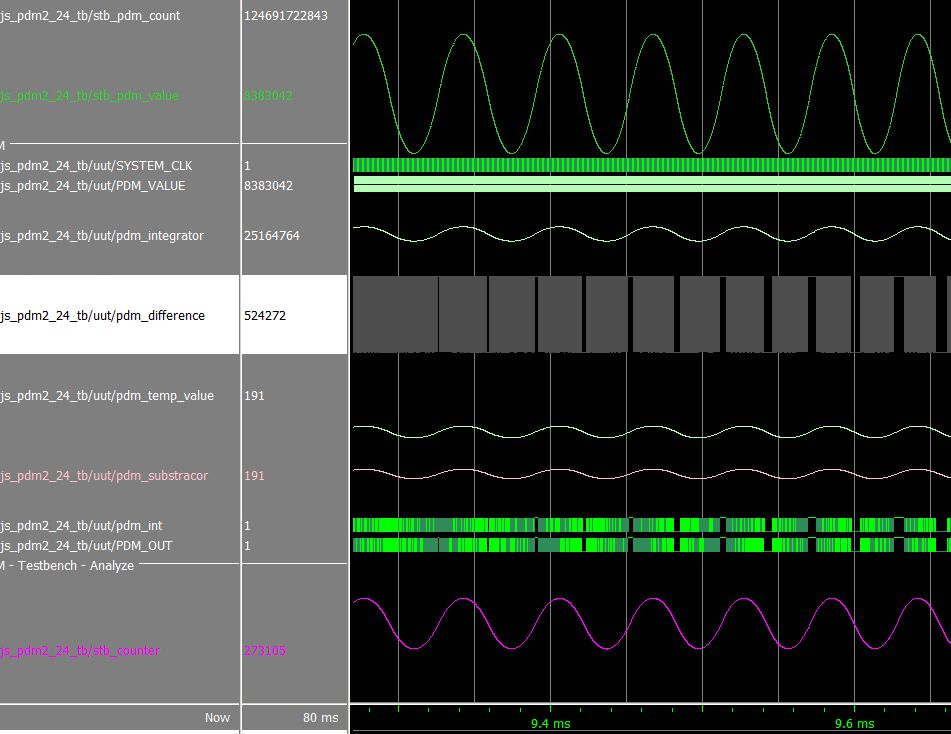Click the pdm_integrator value 25164764
The height and width of the screenshot is (734, 951).
(x=272, y=236)
